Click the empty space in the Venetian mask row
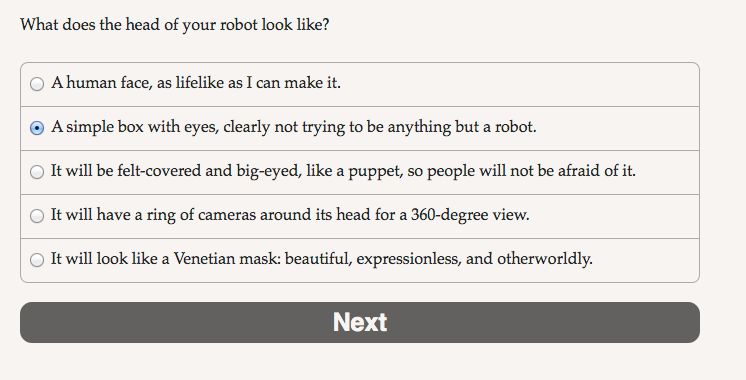The height and width of the screenshot is (380, 746). [x=646, y=260]
